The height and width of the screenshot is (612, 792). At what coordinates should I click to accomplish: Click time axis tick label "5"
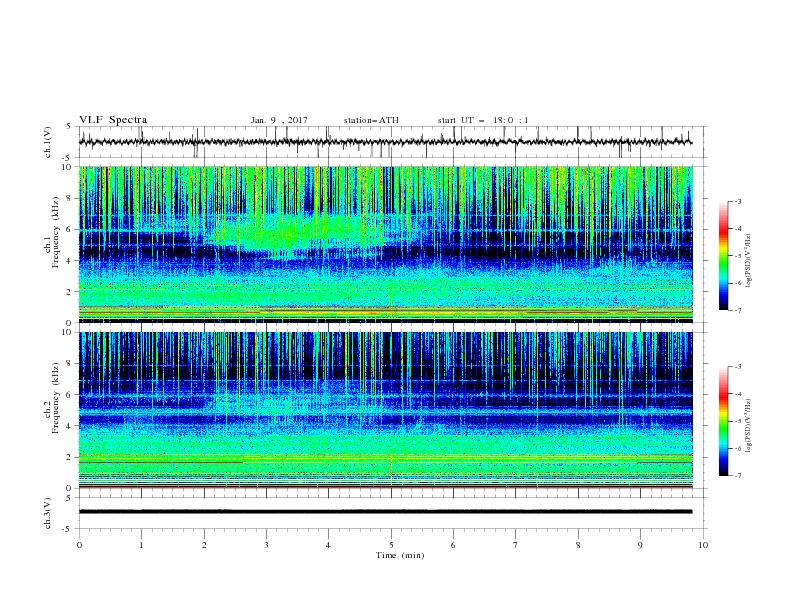pyautogui.click(x=391, y=545)
